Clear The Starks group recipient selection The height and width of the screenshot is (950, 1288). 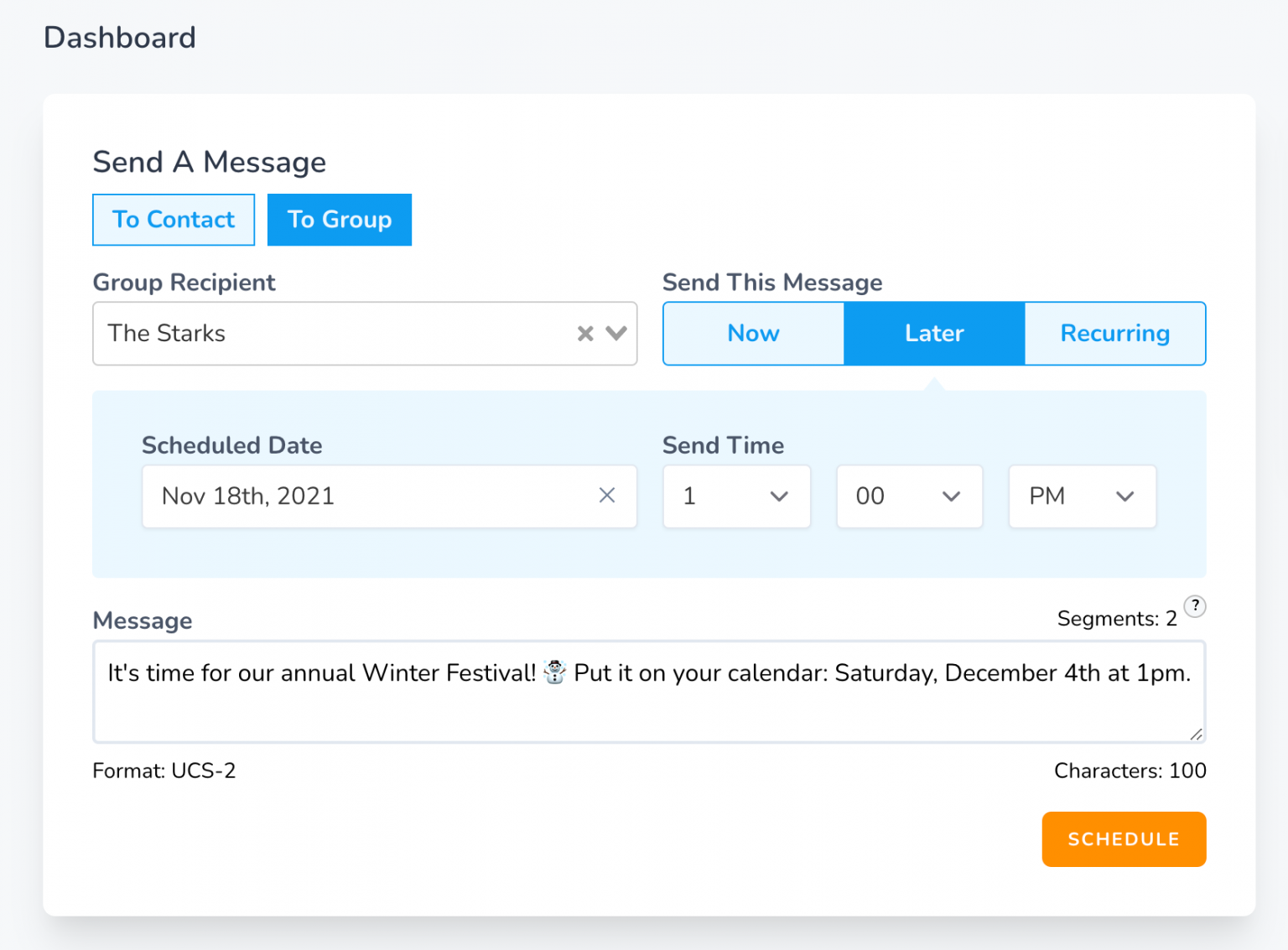tap(585, 334)
